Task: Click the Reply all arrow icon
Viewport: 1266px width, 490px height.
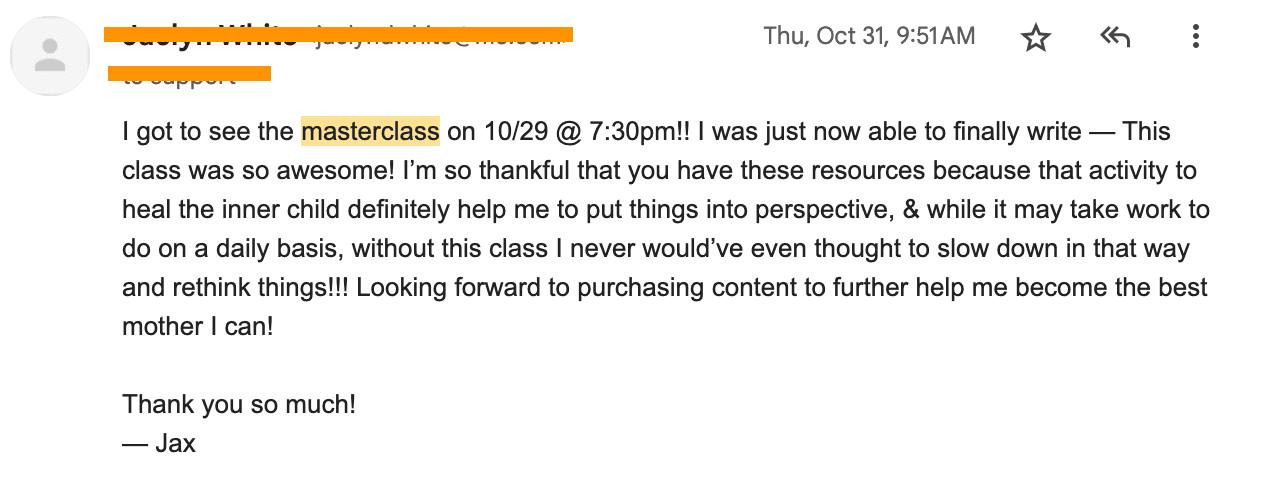Action: 1115,38
